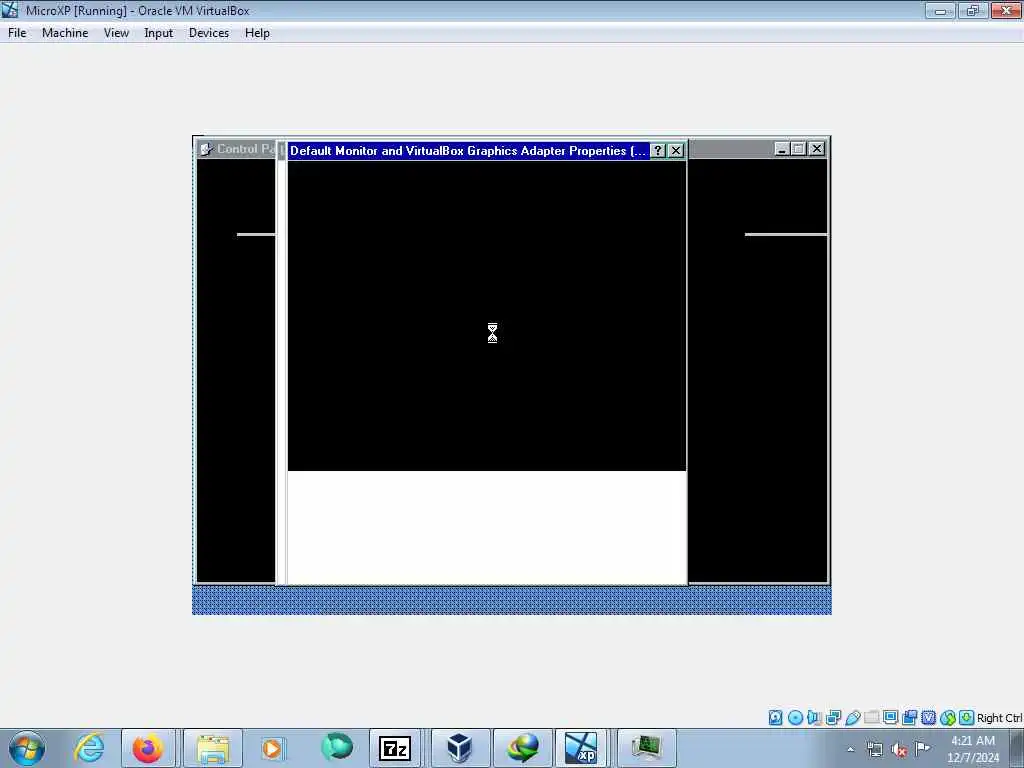
Task: Click the audio status icon
Action: (814, 718)
